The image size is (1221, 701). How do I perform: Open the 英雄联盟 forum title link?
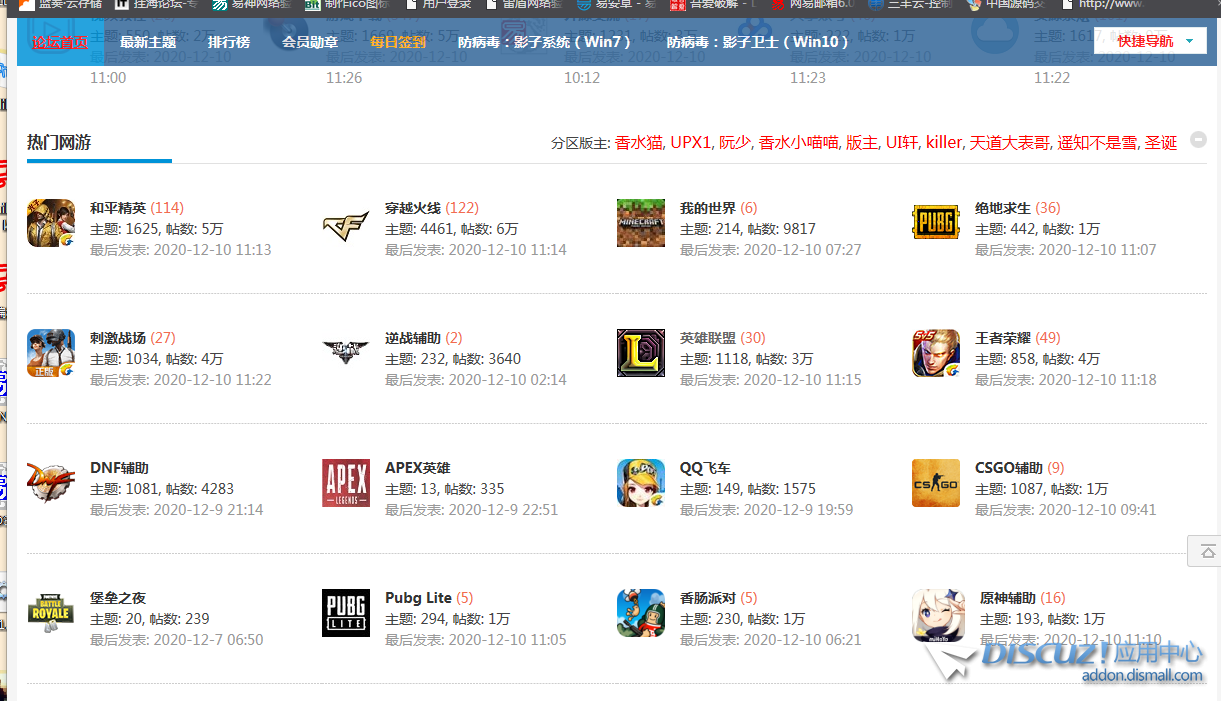708,338
